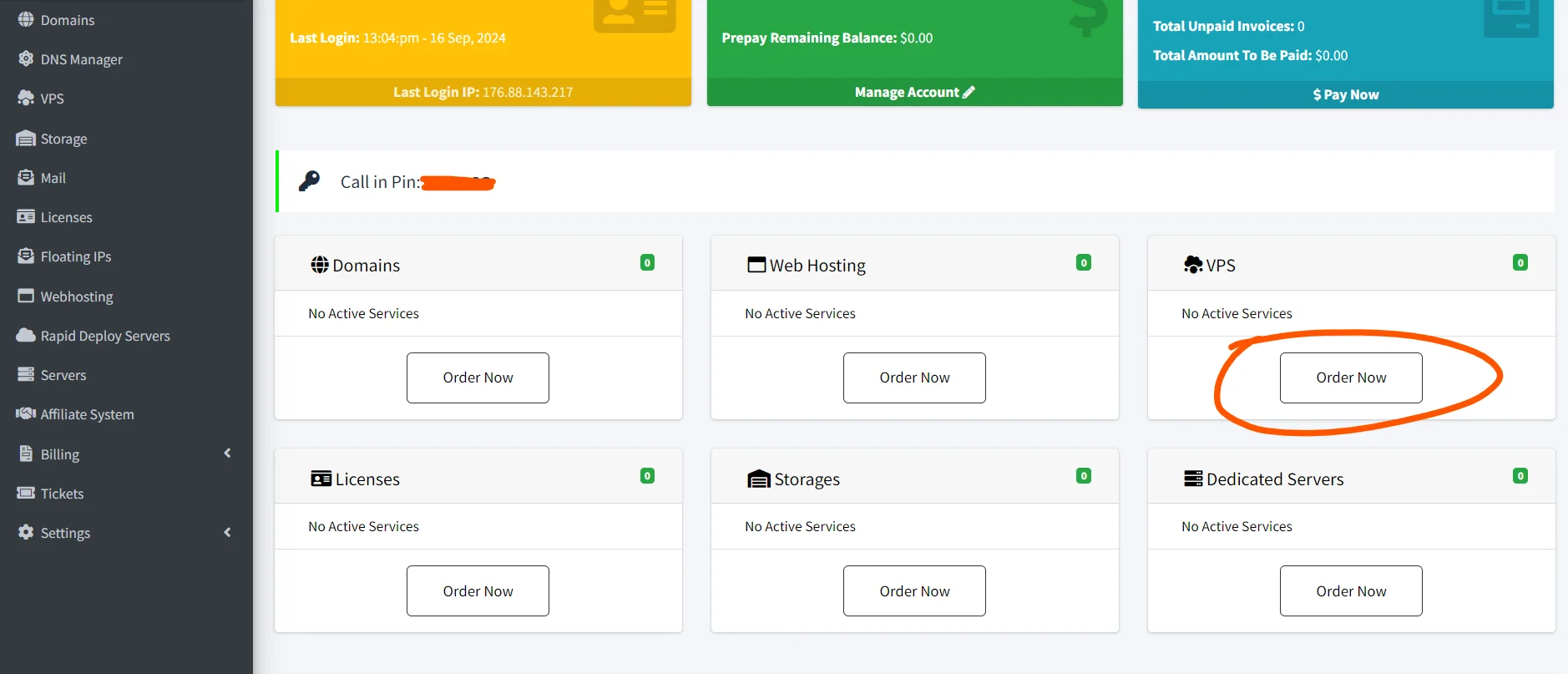Click the Mail icon in sidebar
Screen dimensions: 1568x674
click(26, 178)
